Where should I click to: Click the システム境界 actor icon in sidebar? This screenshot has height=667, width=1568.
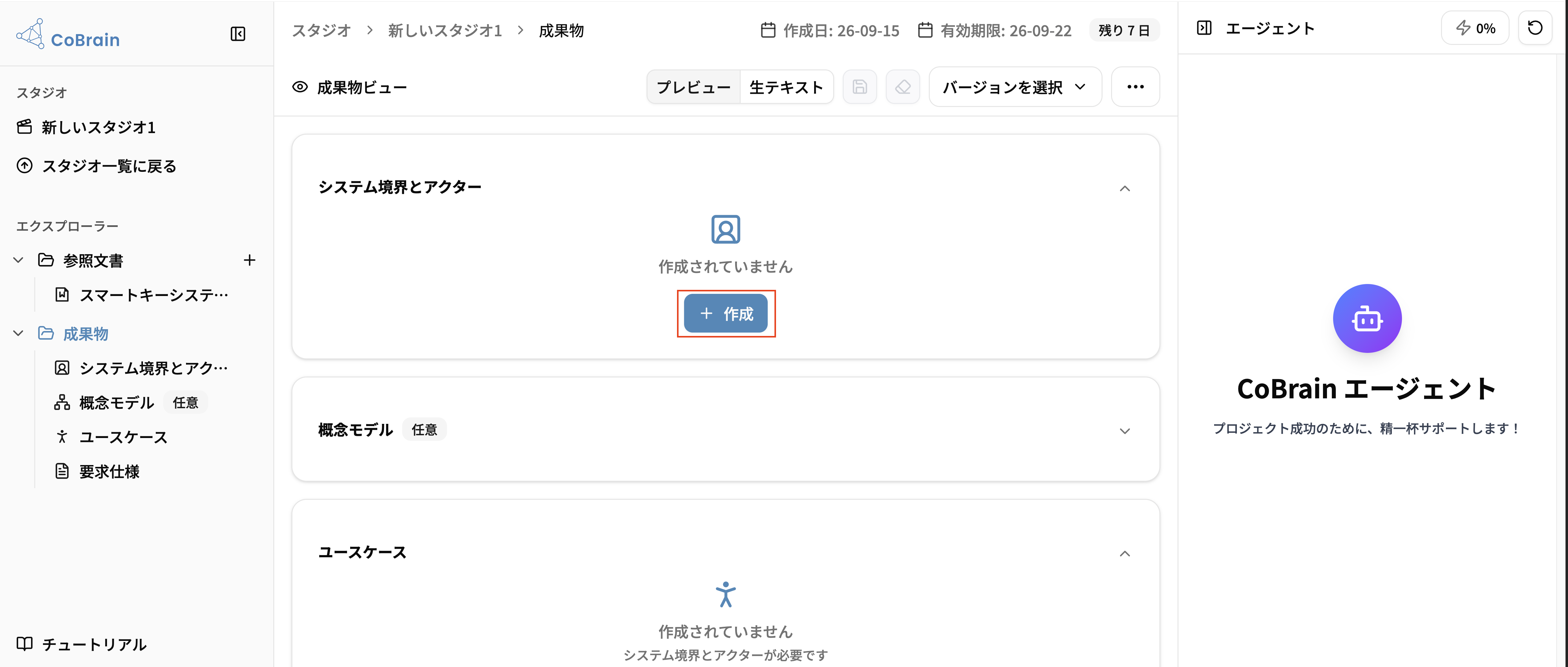[62, 368]
